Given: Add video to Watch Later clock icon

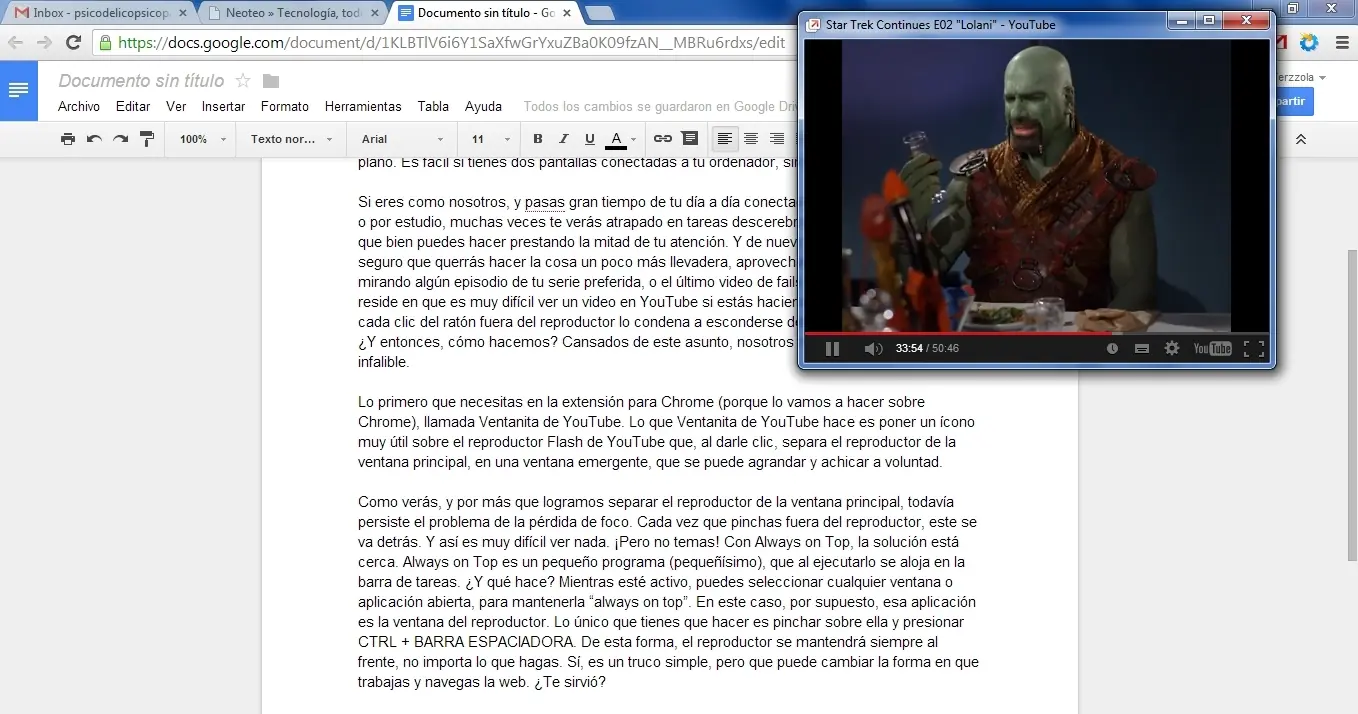Looking at the screenshot, I should coord(1113,348).
